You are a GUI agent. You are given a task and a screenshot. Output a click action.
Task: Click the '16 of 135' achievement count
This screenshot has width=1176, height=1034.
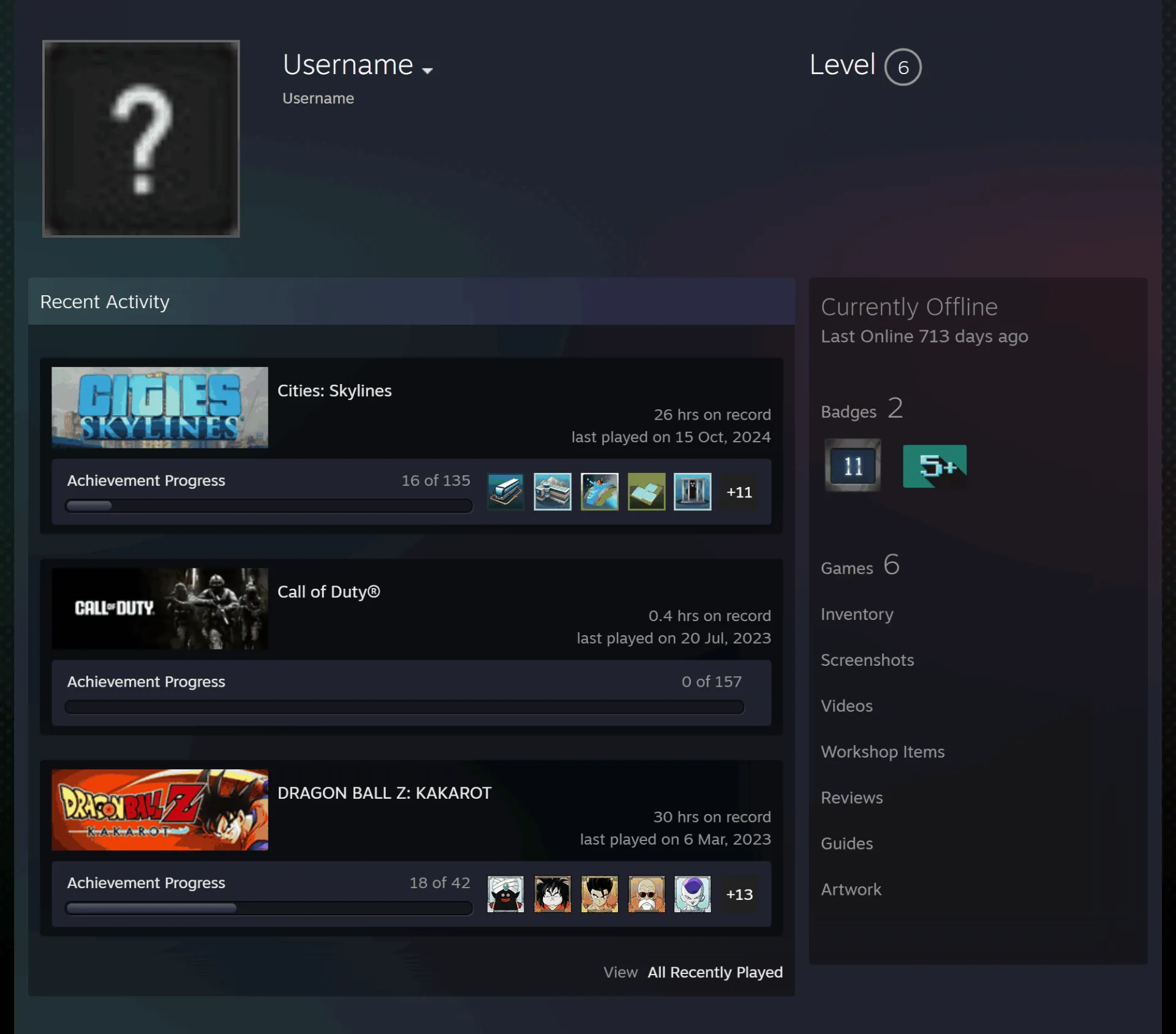coord(436,480)
